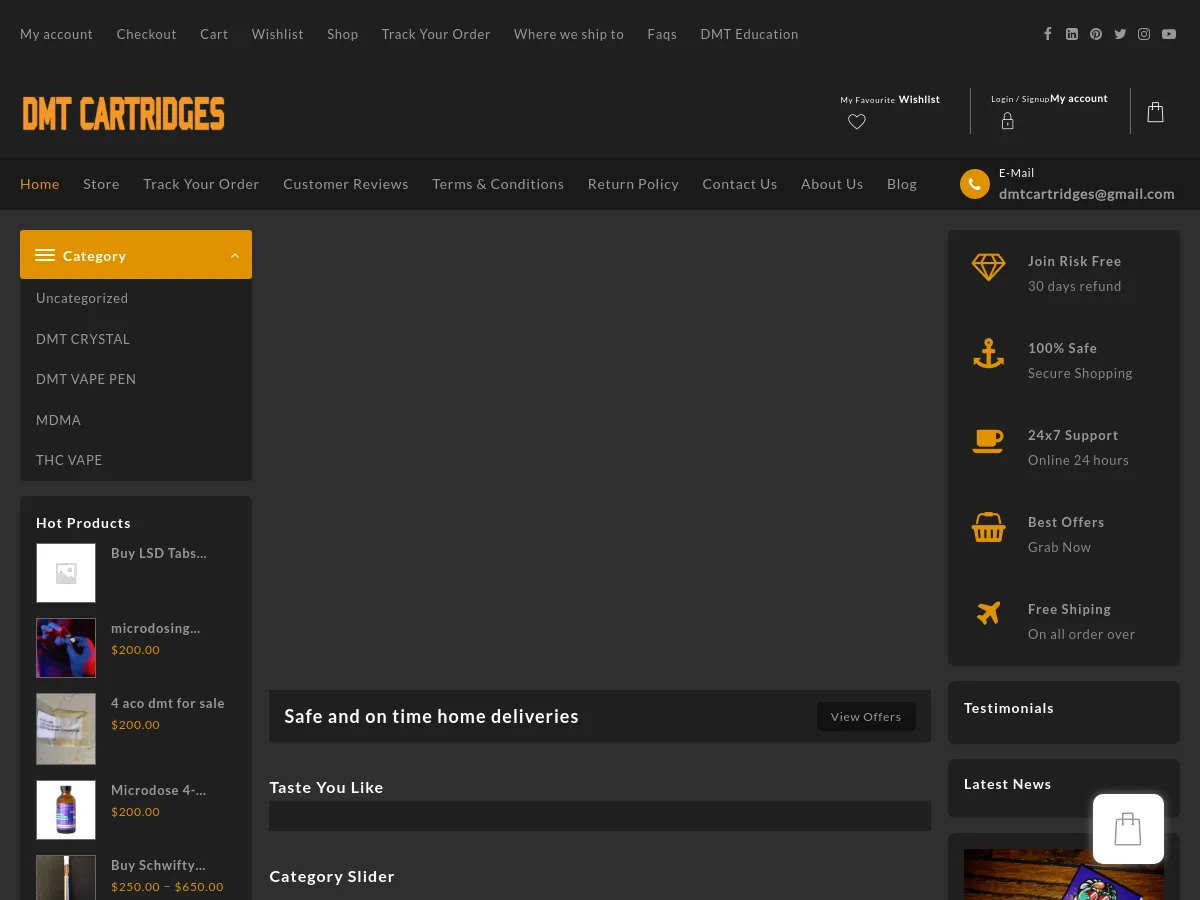Image resolution: width=1200 pixels, height=900 pixels.
Task: Open the Pinterest social link icon
Action: pos(1096,34)
